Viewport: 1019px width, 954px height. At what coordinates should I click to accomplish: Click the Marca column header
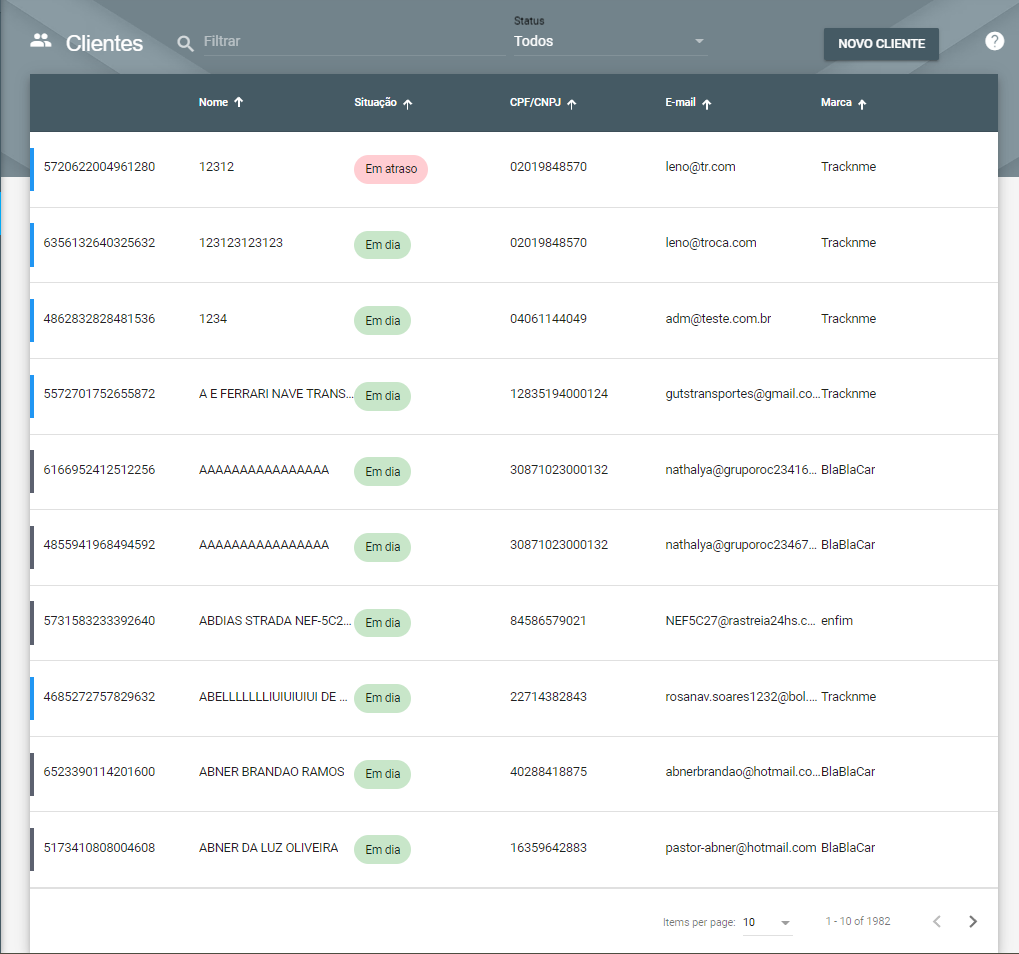[x=836, y=102]
